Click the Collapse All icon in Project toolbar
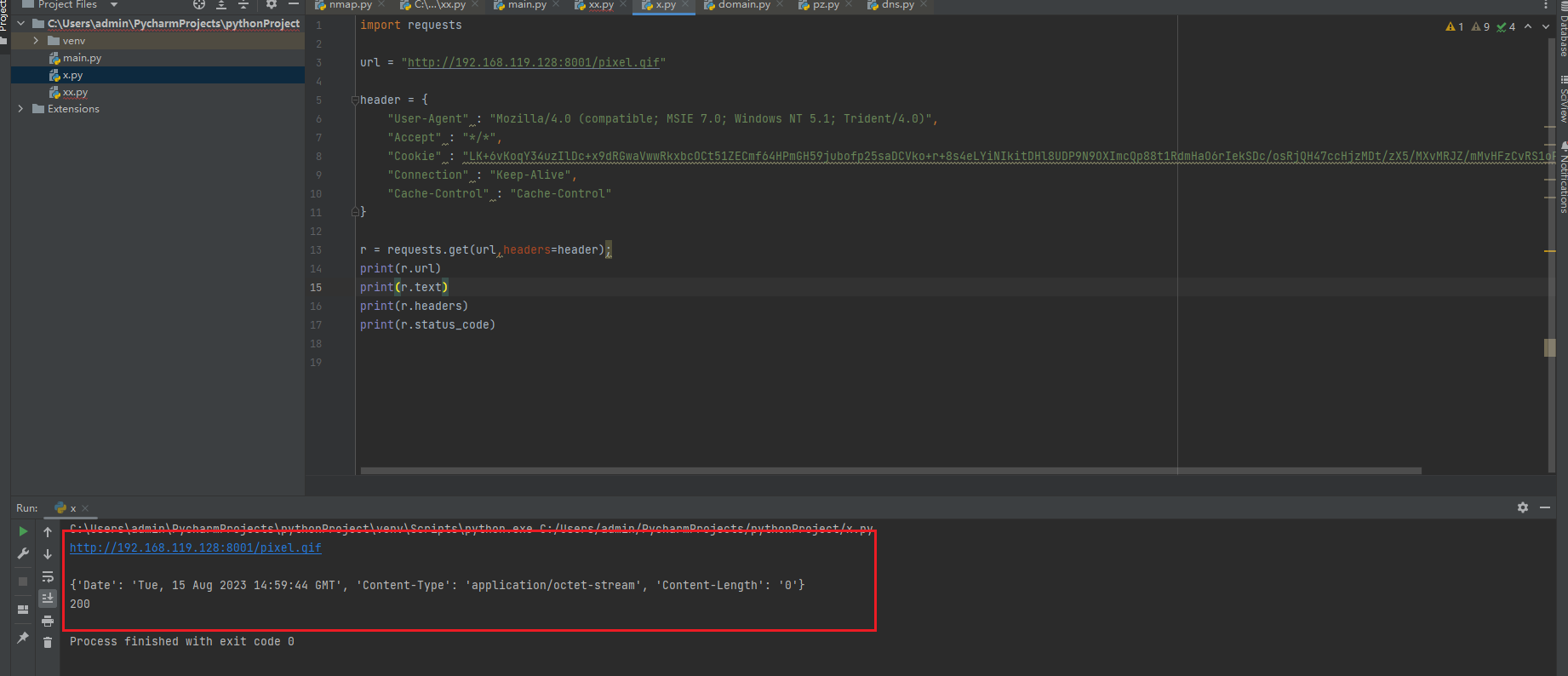This screenshot has width=1568, height=676. tap(243, 4)
